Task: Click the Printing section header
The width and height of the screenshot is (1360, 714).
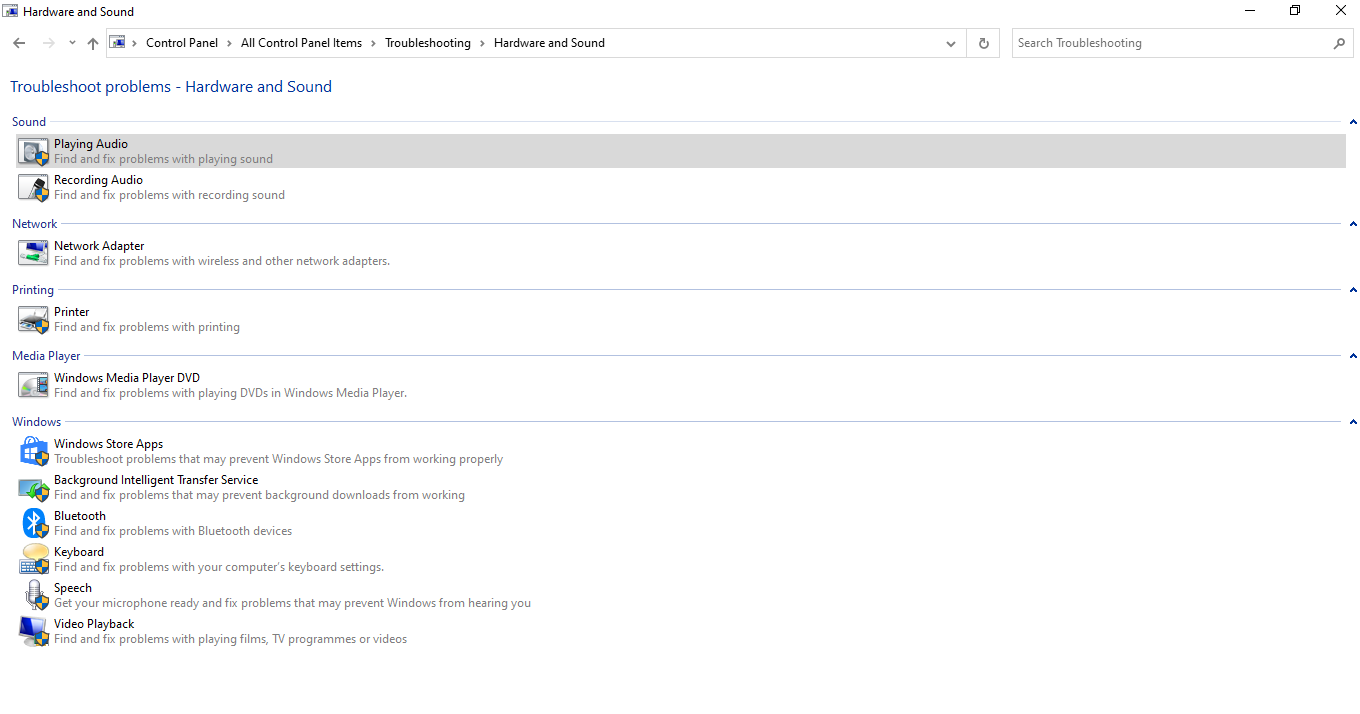Action: 33,290
